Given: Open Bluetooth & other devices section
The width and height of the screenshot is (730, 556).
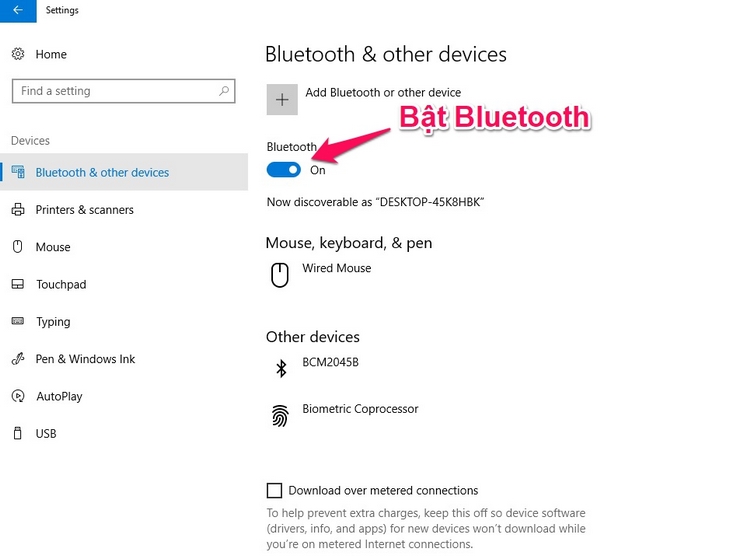Looking at the screenshot, I should pos(102,172).
